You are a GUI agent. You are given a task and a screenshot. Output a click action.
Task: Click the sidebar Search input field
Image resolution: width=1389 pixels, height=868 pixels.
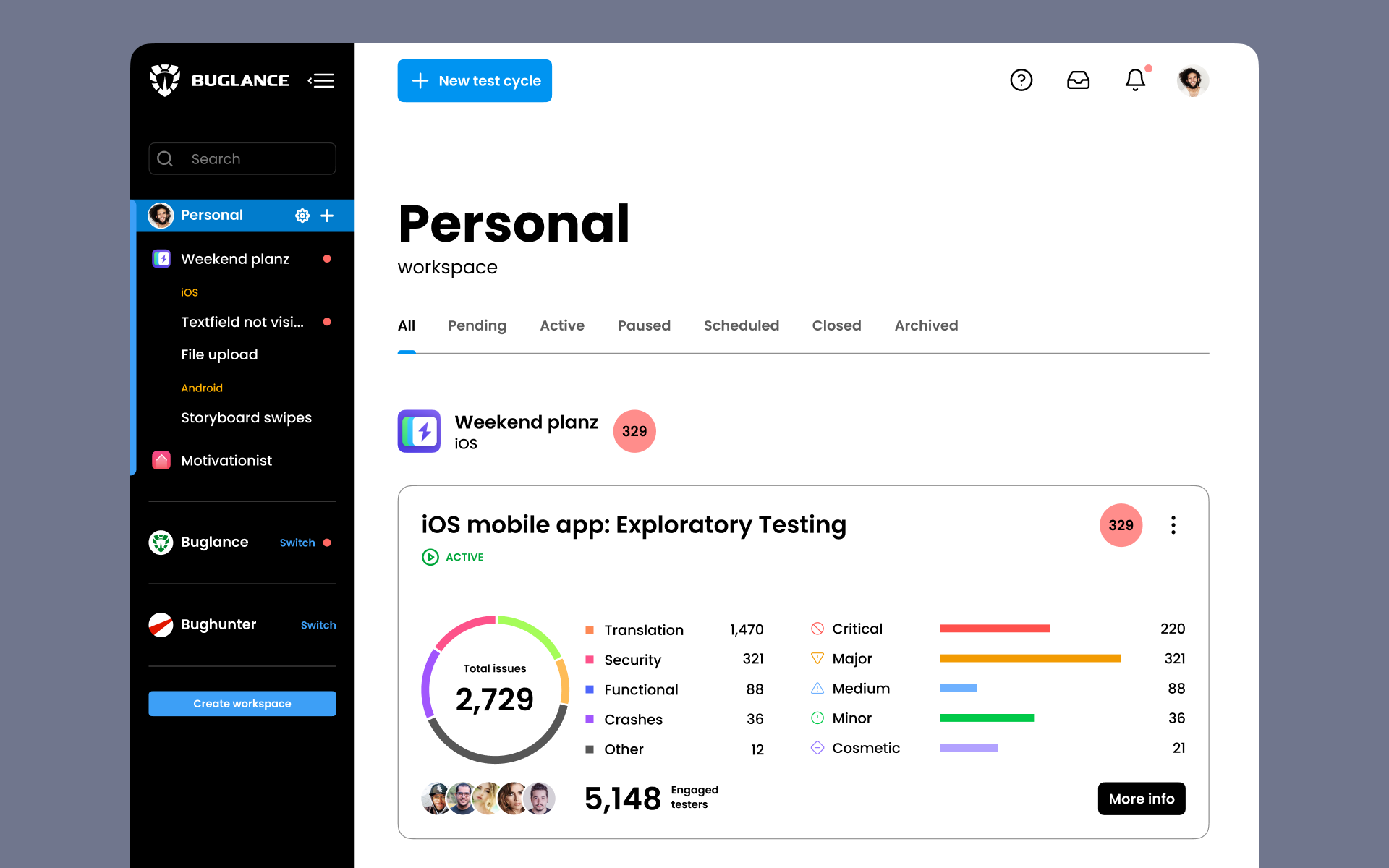(242, 158)
